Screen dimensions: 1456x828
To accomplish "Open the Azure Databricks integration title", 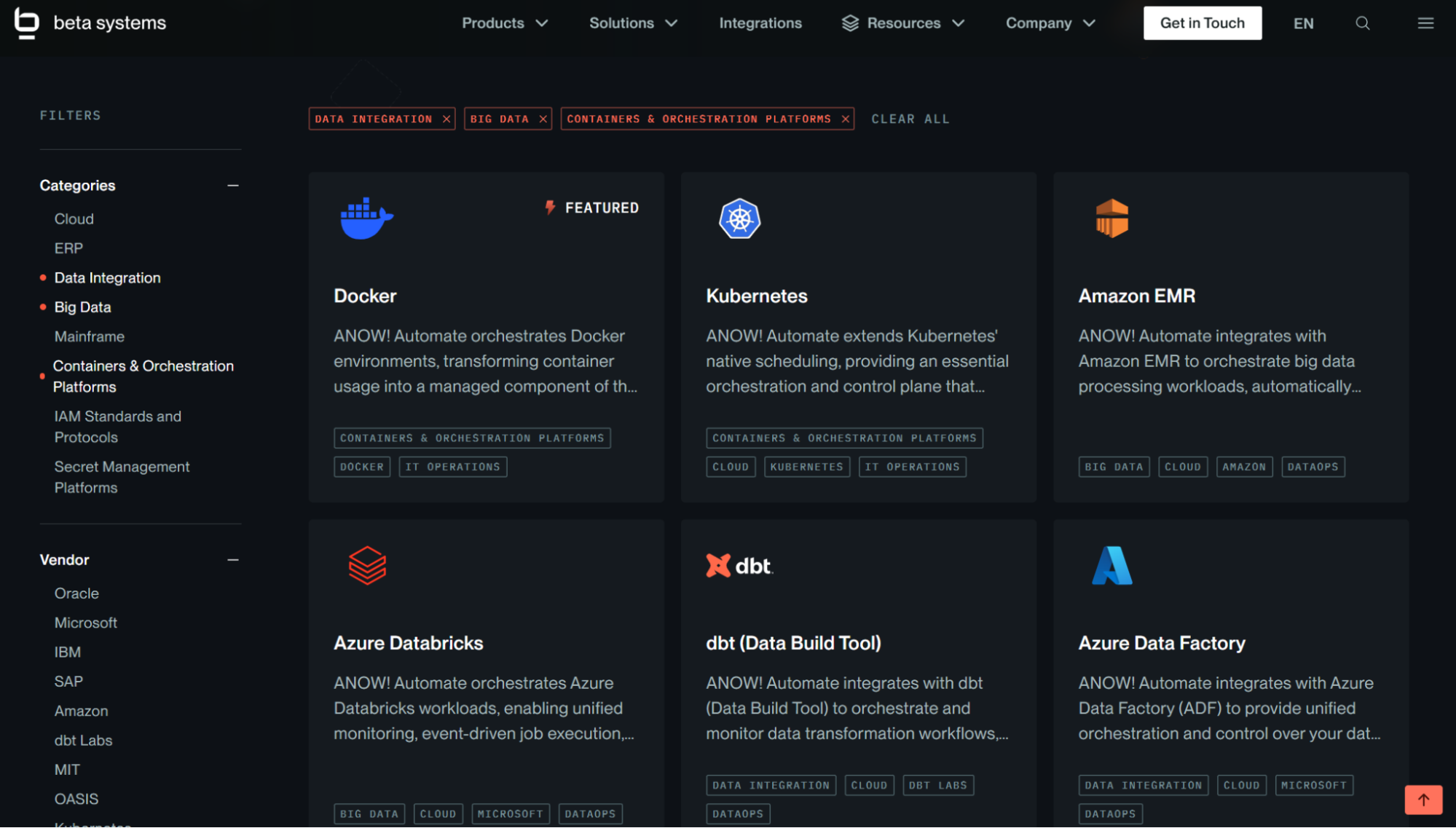I will coord(408,643).
